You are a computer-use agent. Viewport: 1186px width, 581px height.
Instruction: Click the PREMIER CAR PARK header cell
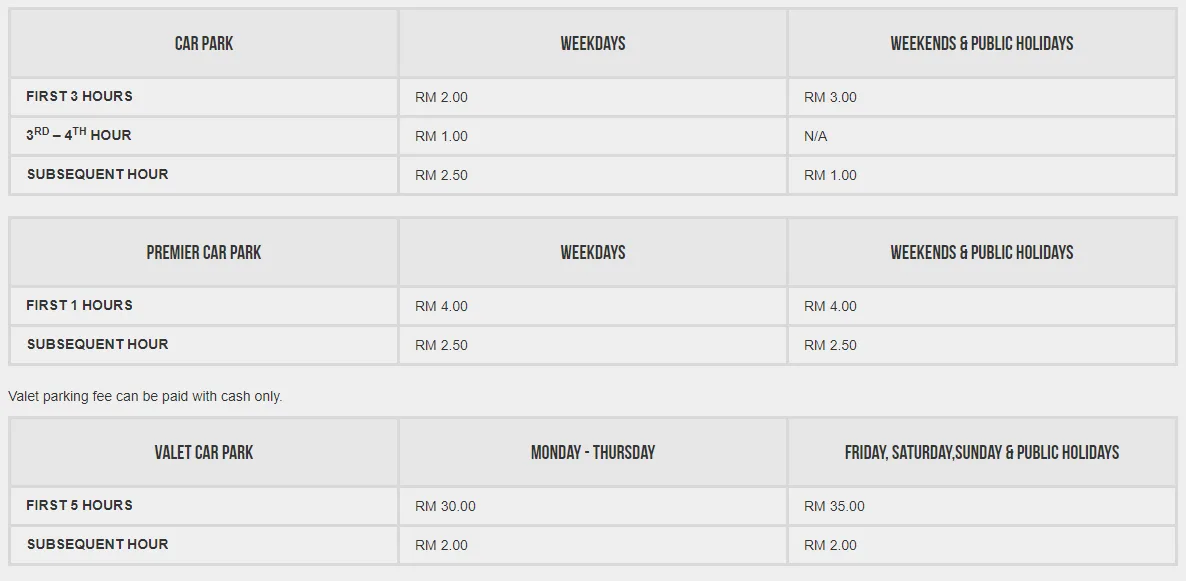pyautogui.click(x=204, y=252)
